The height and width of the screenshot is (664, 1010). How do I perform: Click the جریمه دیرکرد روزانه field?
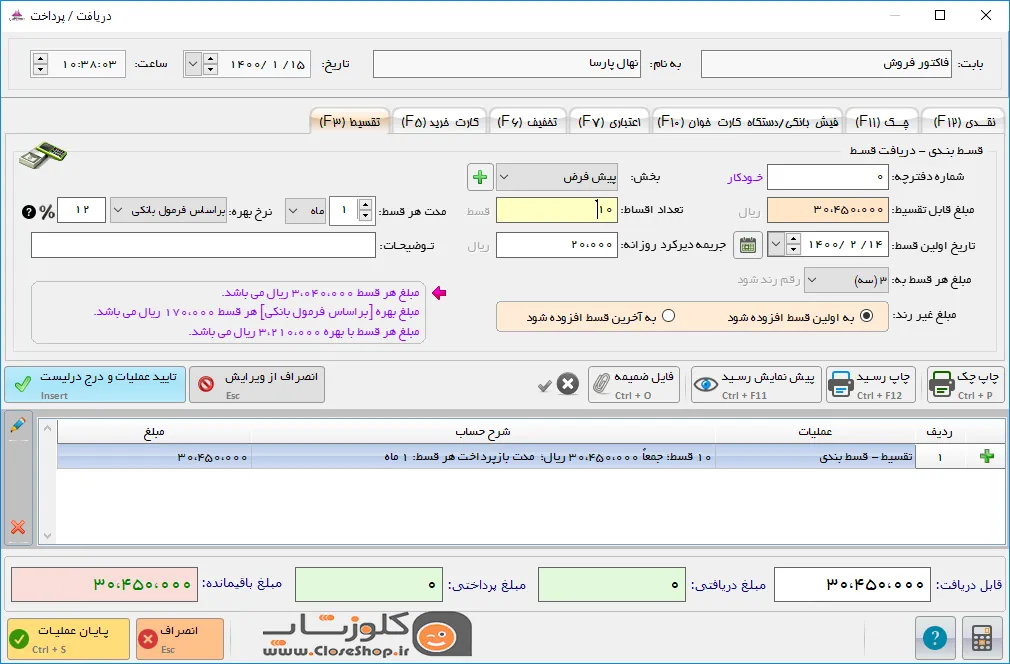(557, 245)
